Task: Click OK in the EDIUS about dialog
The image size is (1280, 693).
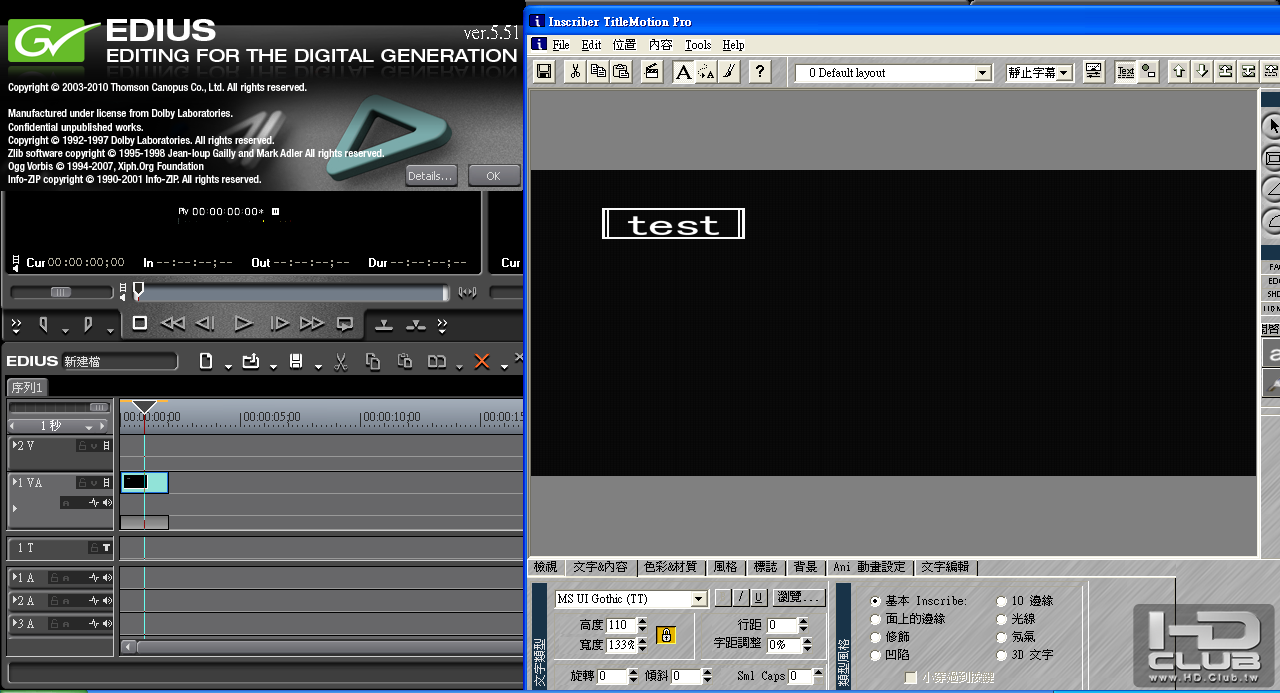Action: (x=494, y=176)
